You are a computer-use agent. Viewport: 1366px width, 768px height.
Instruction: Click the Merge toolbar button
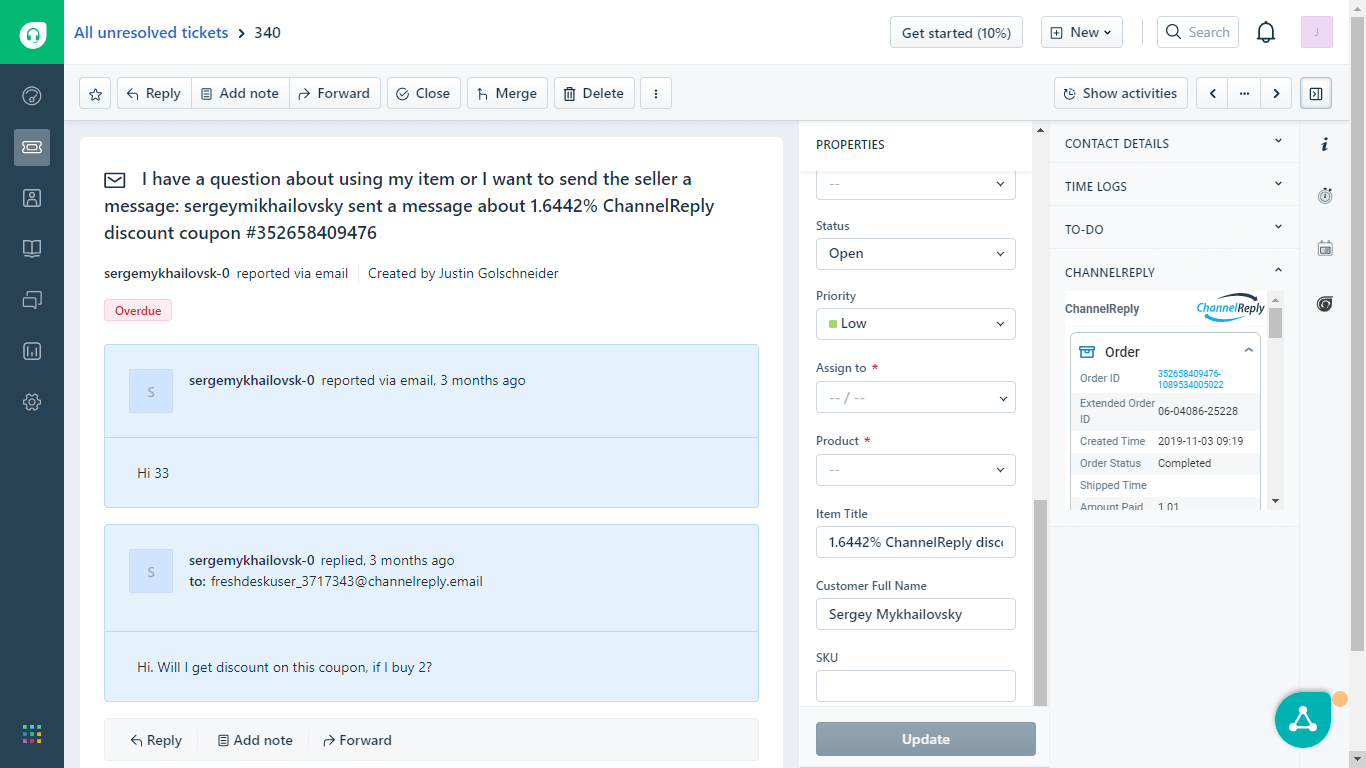click(507, 94)
